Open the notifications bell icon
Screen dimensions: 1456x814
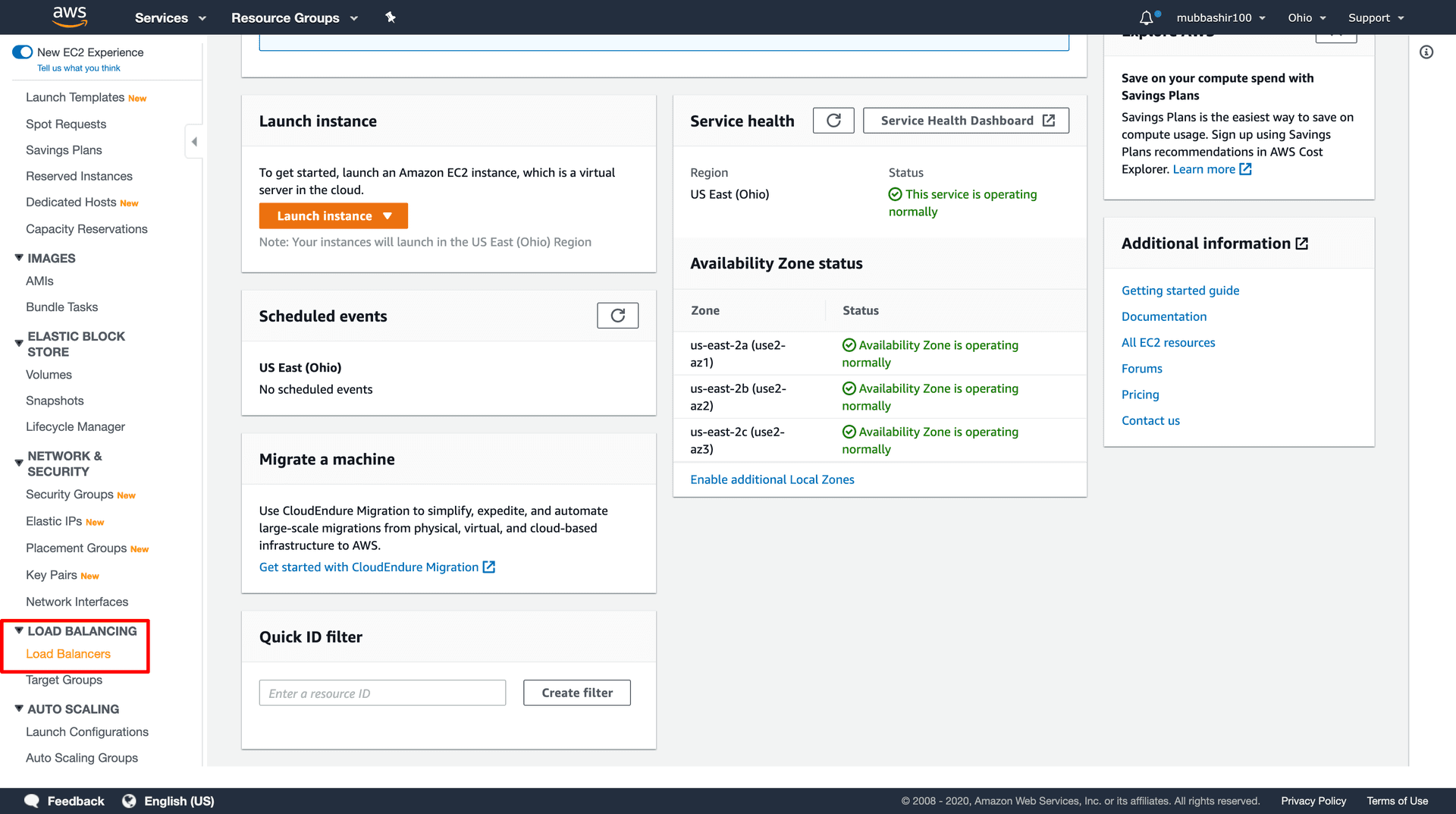[1146, 17]
